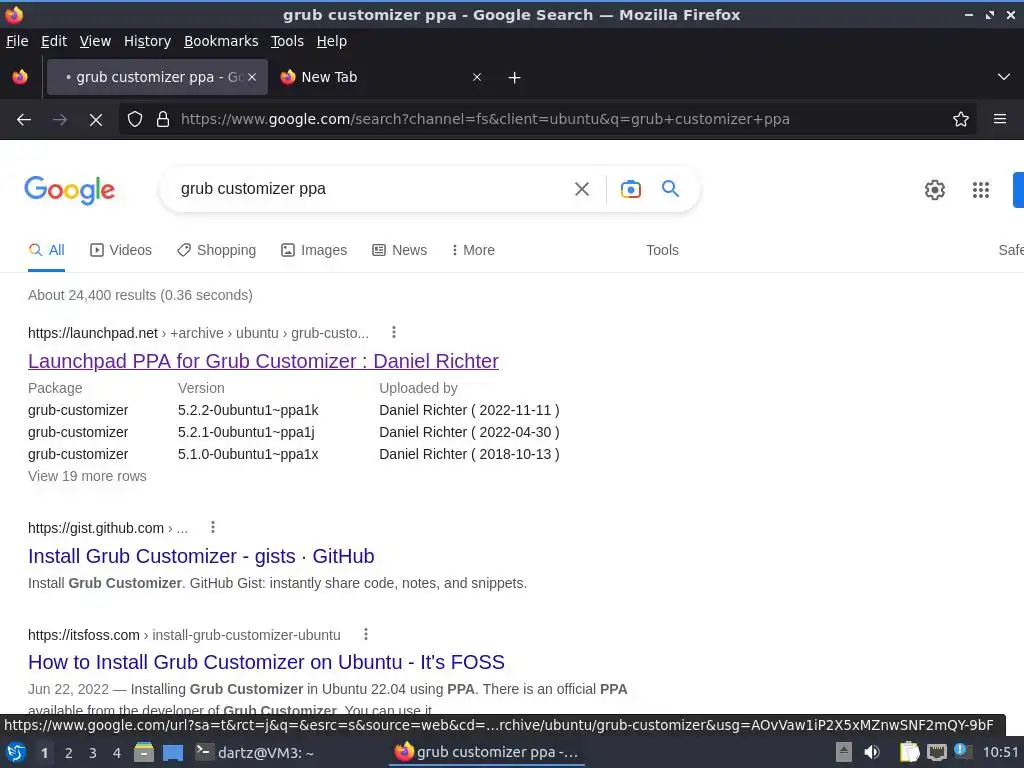The image size is (1024, 768).
Task: Clear the Google search box text
Action: (x=582, y=189)
